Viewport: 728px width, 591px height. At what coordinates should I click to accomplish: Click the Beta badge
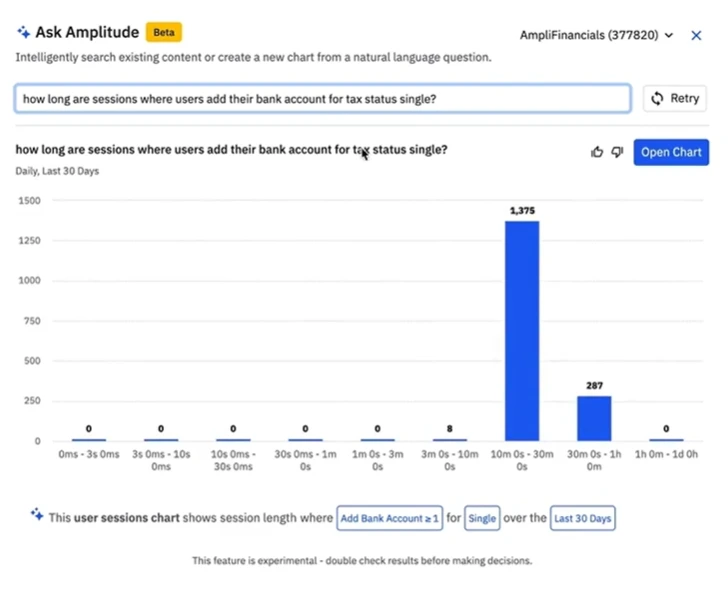164,32
